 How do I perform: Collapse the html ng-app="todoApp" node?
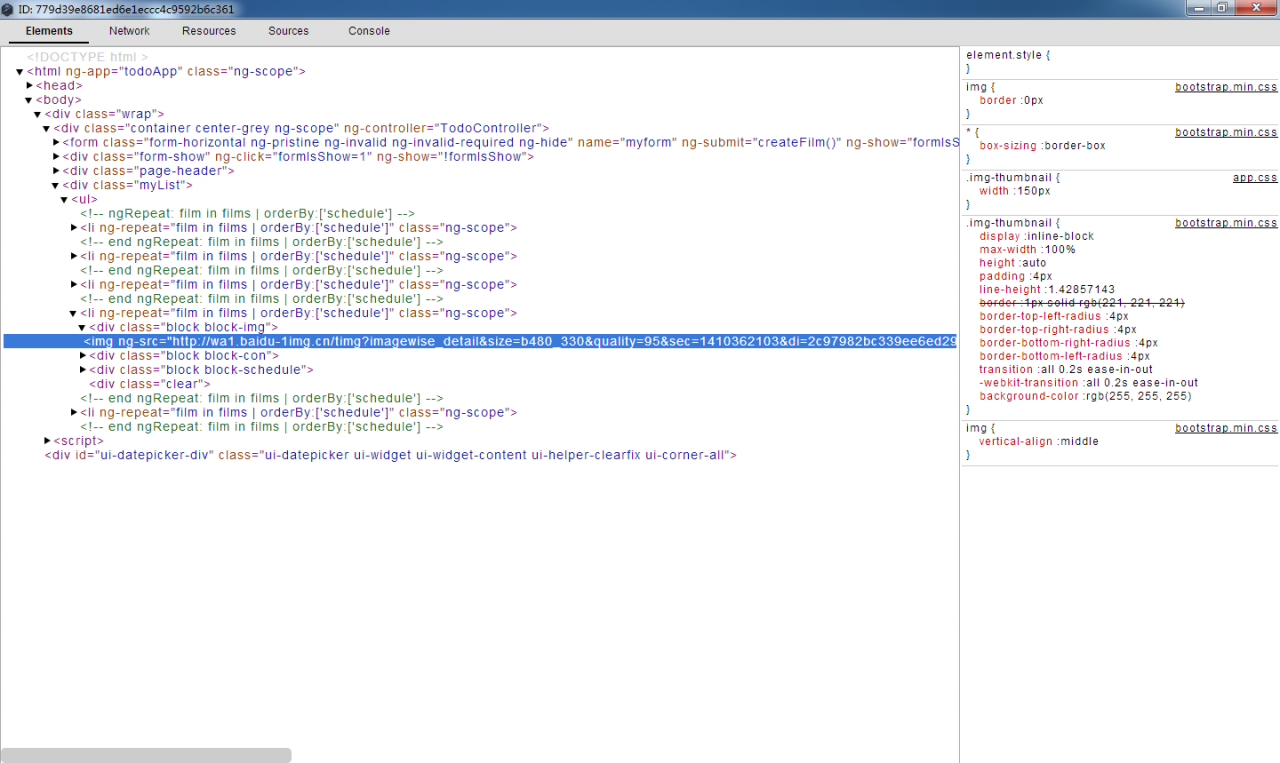click(20, 72)
